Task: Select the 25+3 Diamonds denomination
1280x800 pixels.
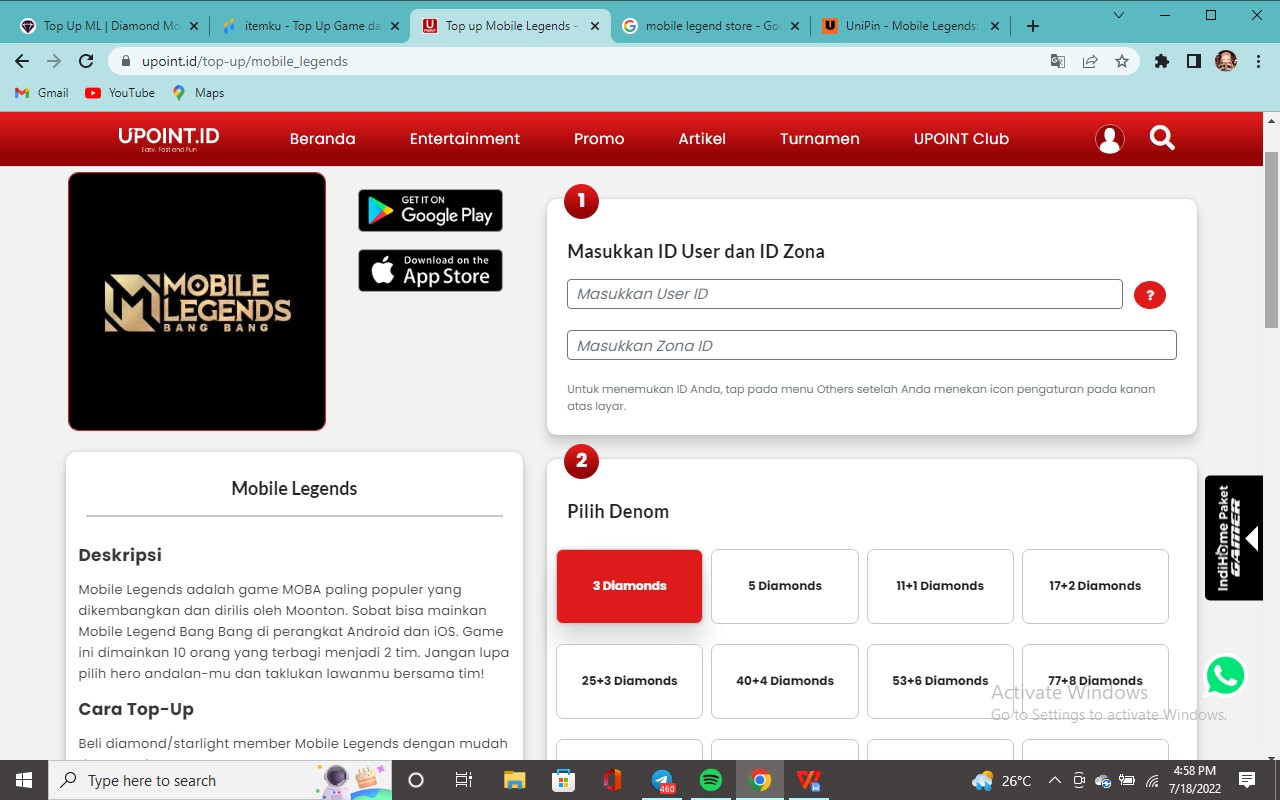Action: 629,681
